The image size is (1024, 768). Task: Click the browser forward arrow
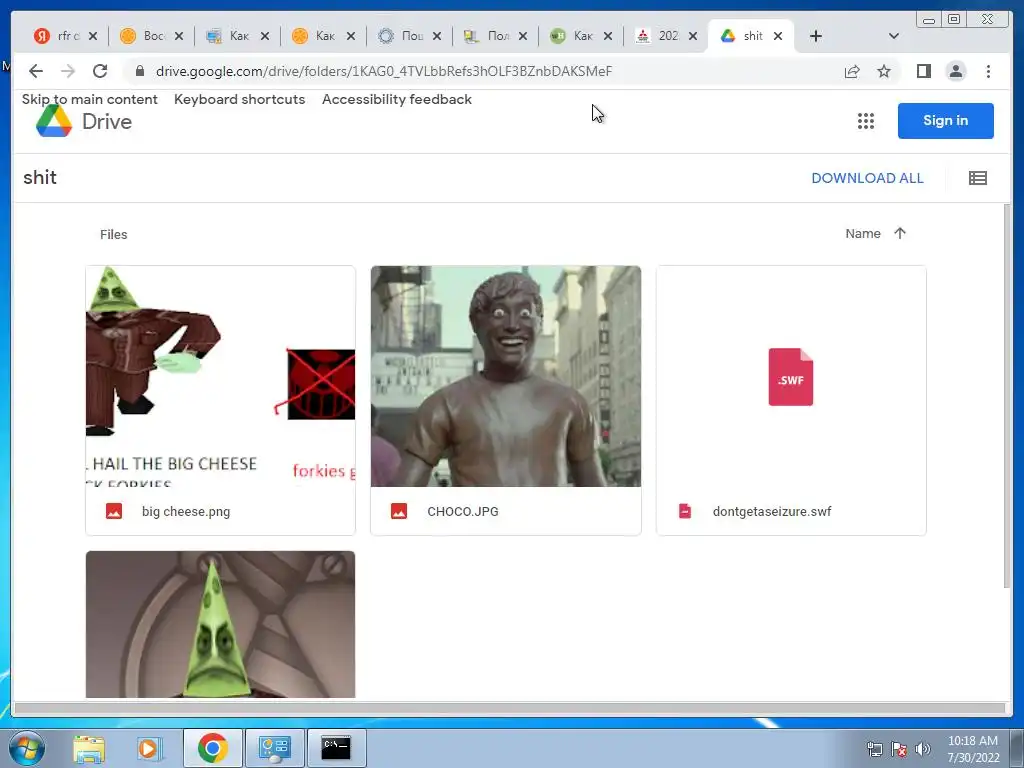pyautogui.click(x=68, y=71)
